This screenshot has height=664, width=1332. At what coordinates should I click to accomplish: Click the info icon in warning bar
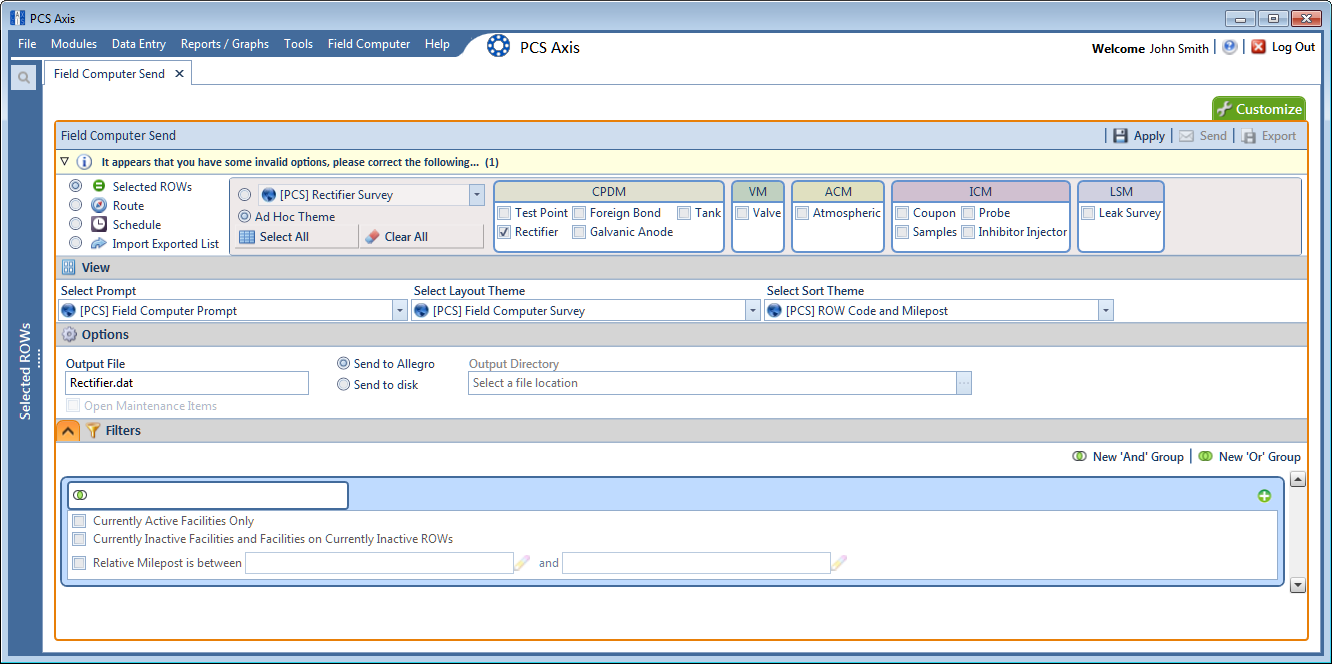pyautogui.click(x=85, y=162)
